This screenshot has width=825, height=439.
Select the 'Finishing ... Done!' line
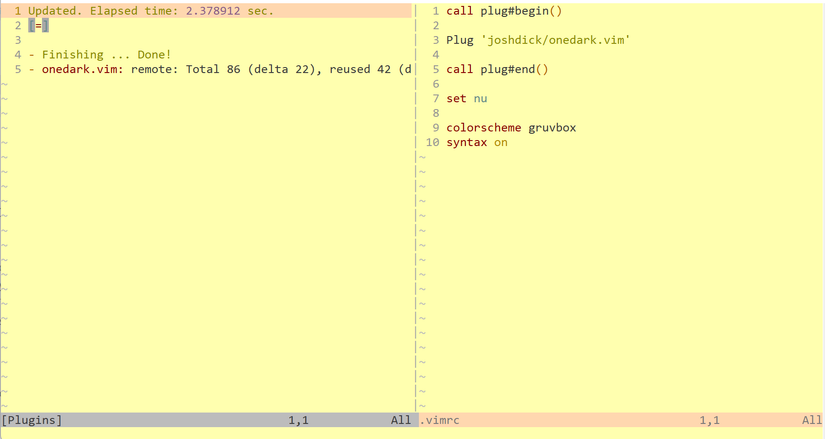(106, 55)
